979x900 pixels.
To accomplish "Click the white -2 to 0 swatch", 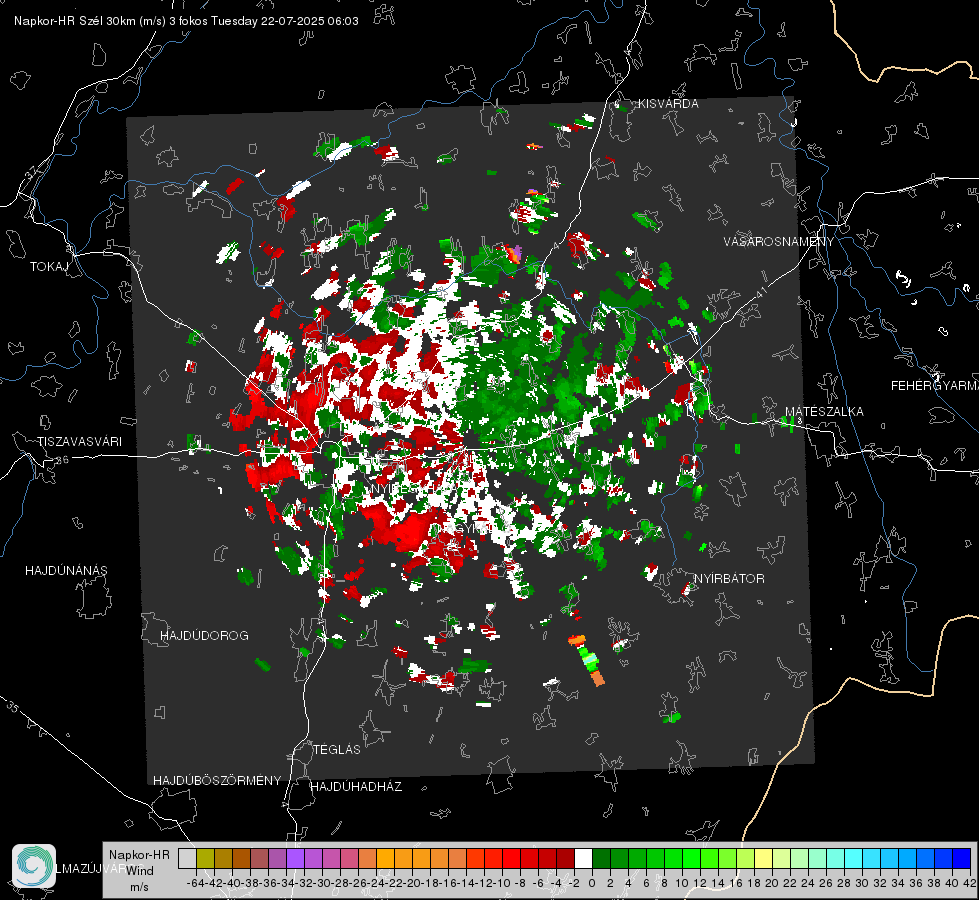I will click(x=583, y=858).
